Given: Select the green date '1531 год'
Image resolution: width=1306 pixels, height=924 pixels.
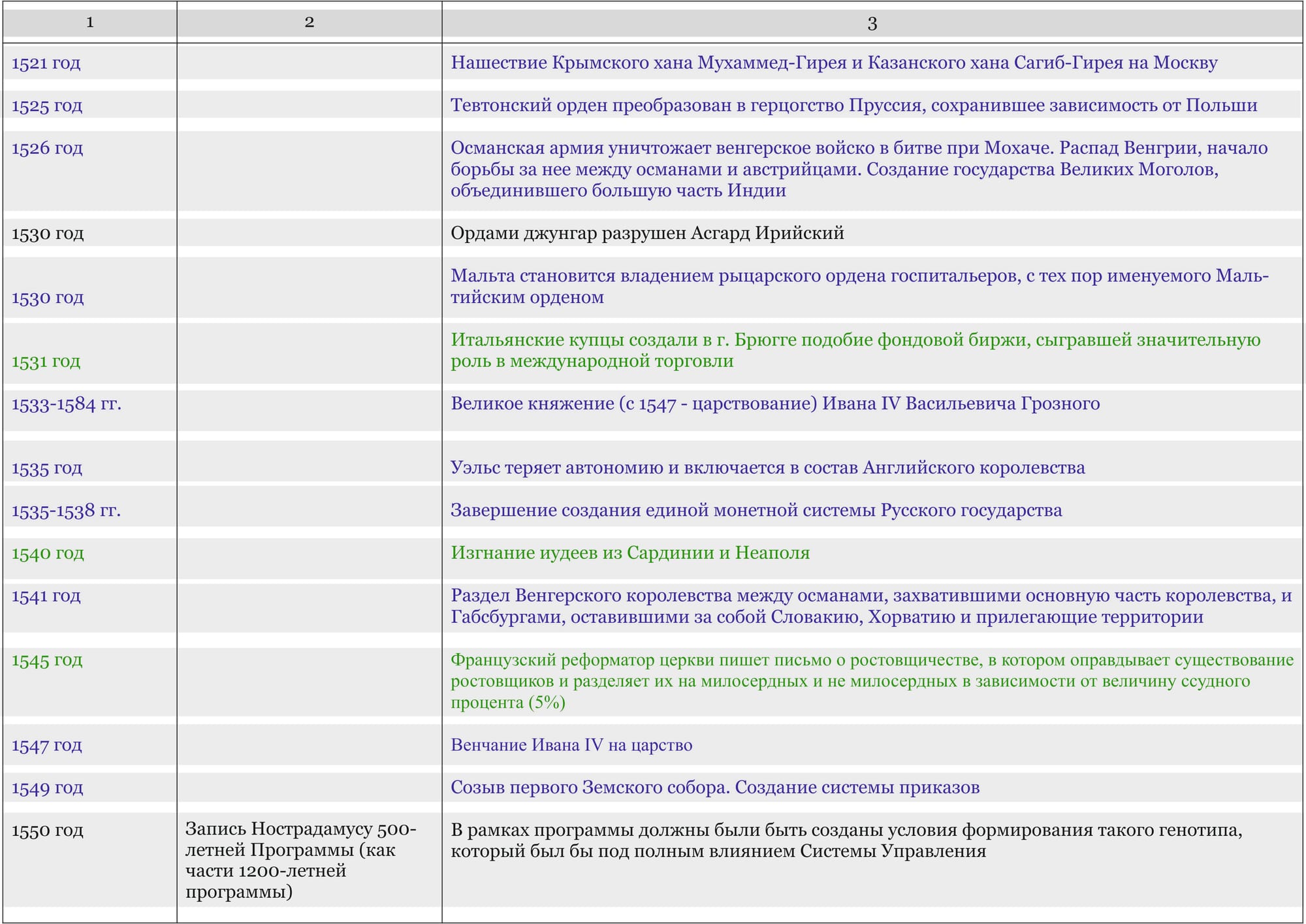Looking at the screenshot, I should [x=46, y=361].
